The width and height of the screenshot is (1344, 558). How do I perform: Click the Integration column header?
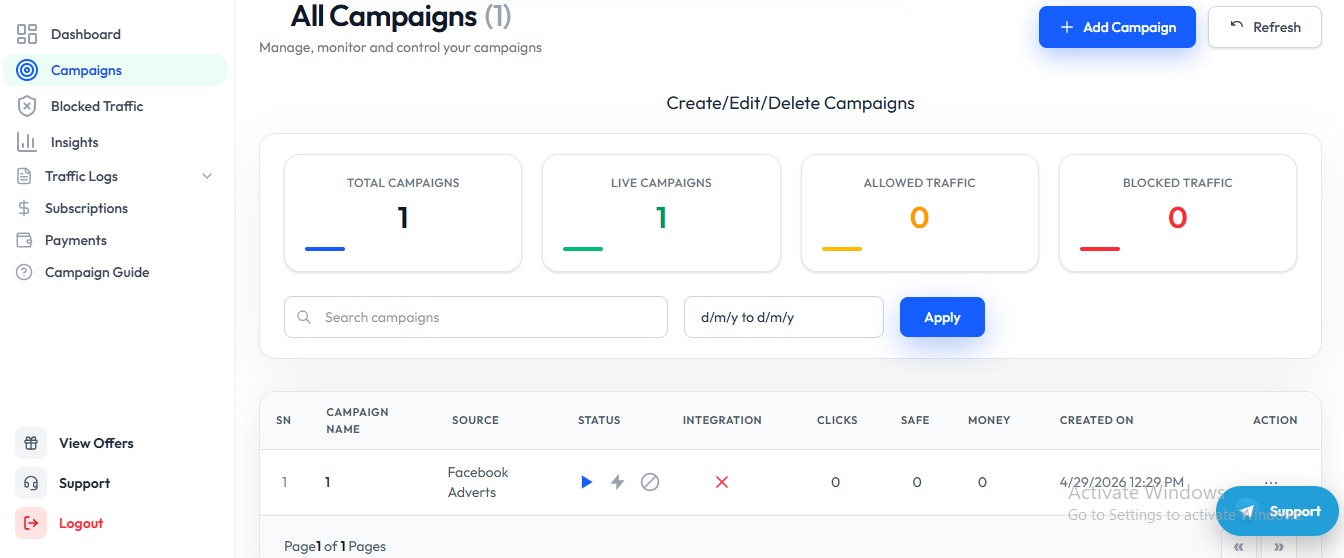tap(722, 420)
